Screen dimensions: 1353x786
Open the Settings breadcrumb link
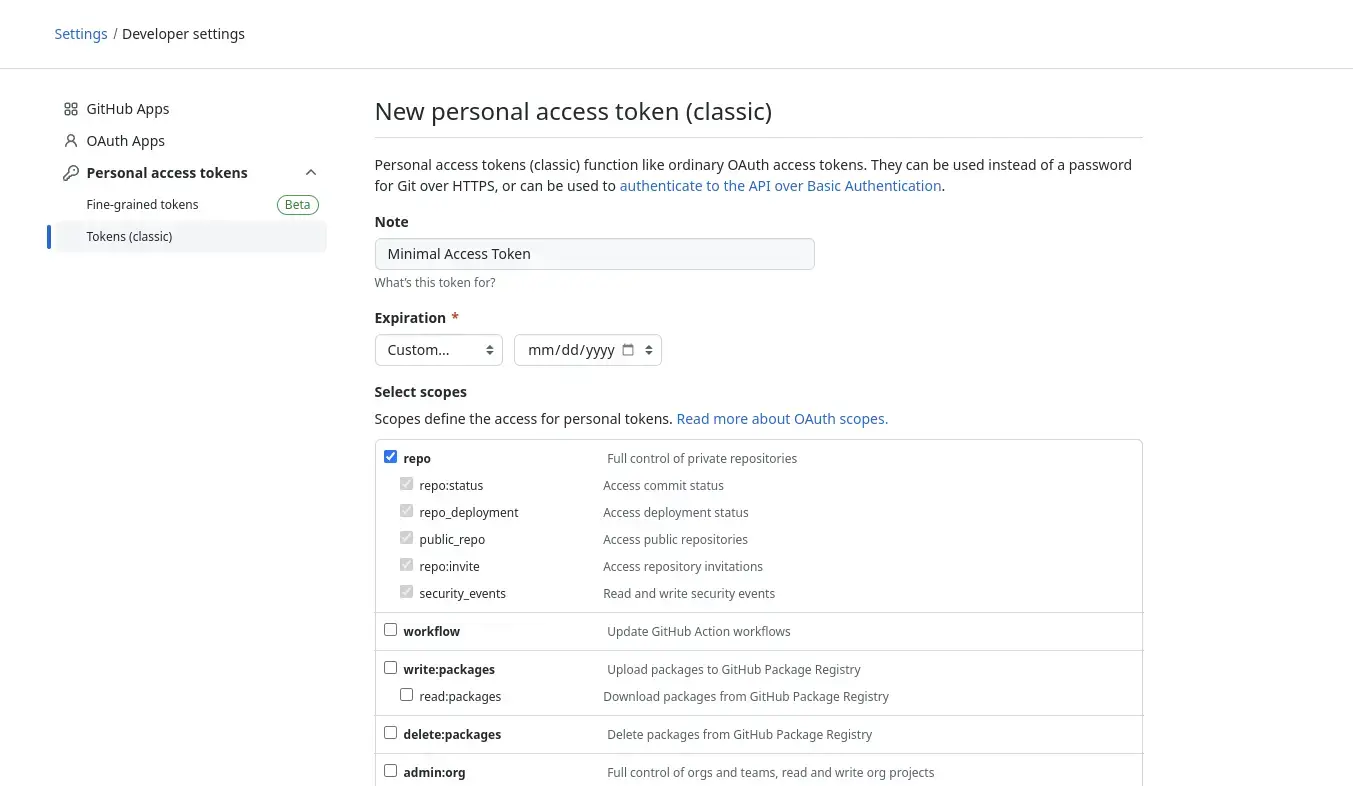pos(81,33)
